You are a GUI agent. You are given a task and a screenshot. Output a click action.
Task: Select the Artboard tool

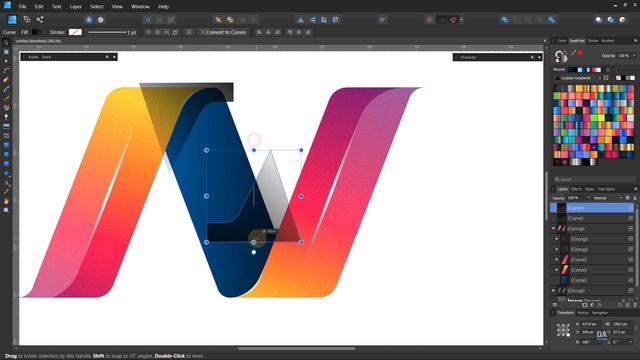(x=6, y=52)
